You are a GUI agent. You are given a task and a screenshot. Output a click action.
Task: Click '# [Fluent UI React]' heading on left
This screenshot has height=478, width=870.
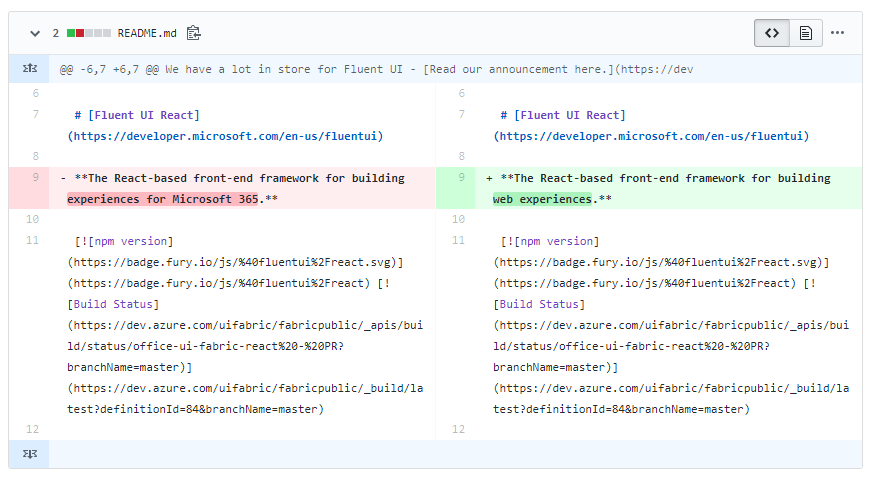tap(137, 115)
